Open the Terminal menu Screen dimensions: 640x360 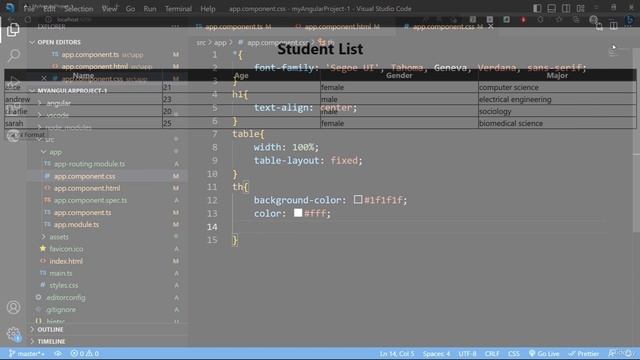tap(178, 9)
